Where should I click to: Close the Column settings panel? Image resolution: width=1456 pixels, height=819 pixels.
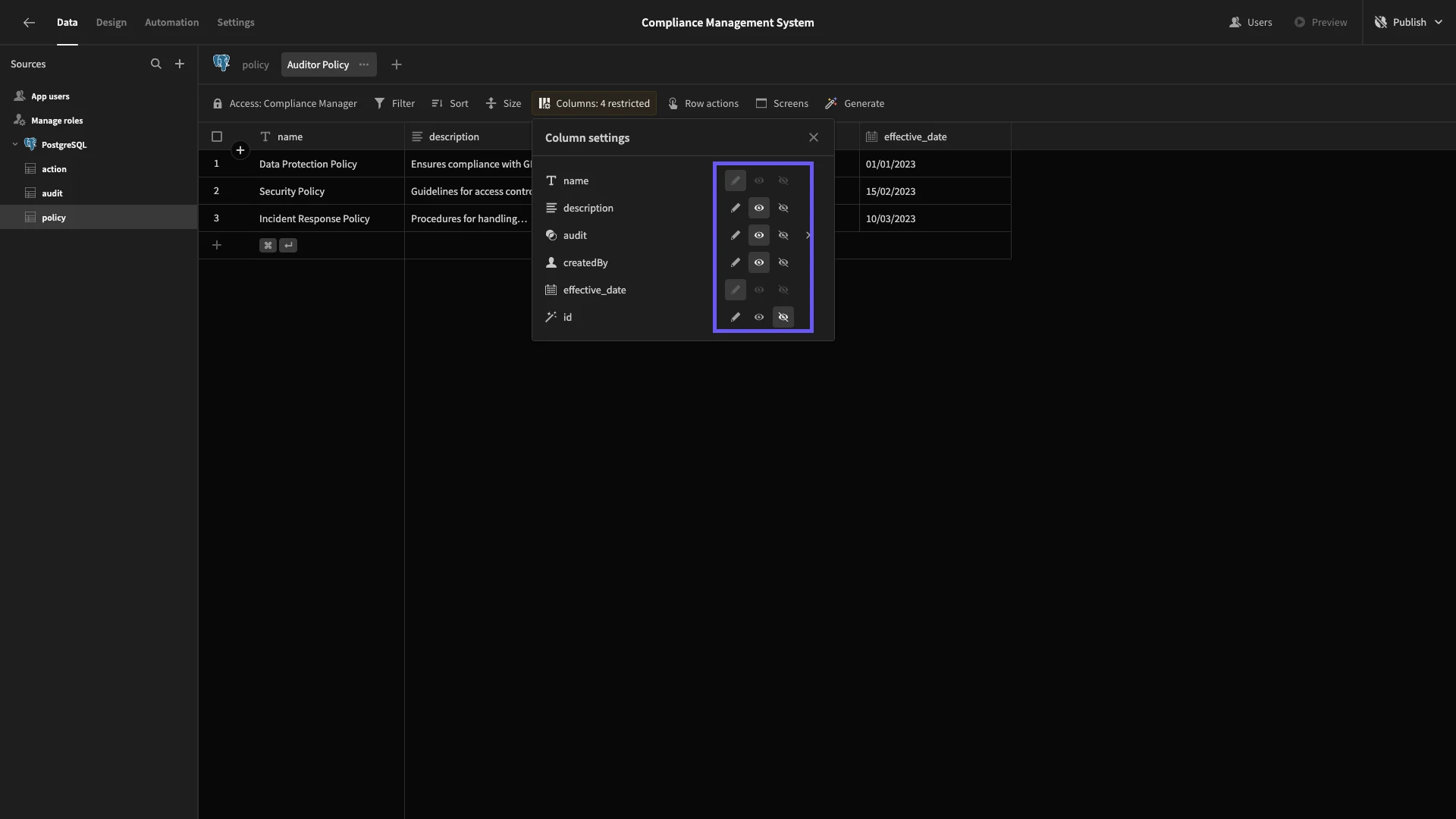pos(814,138)
